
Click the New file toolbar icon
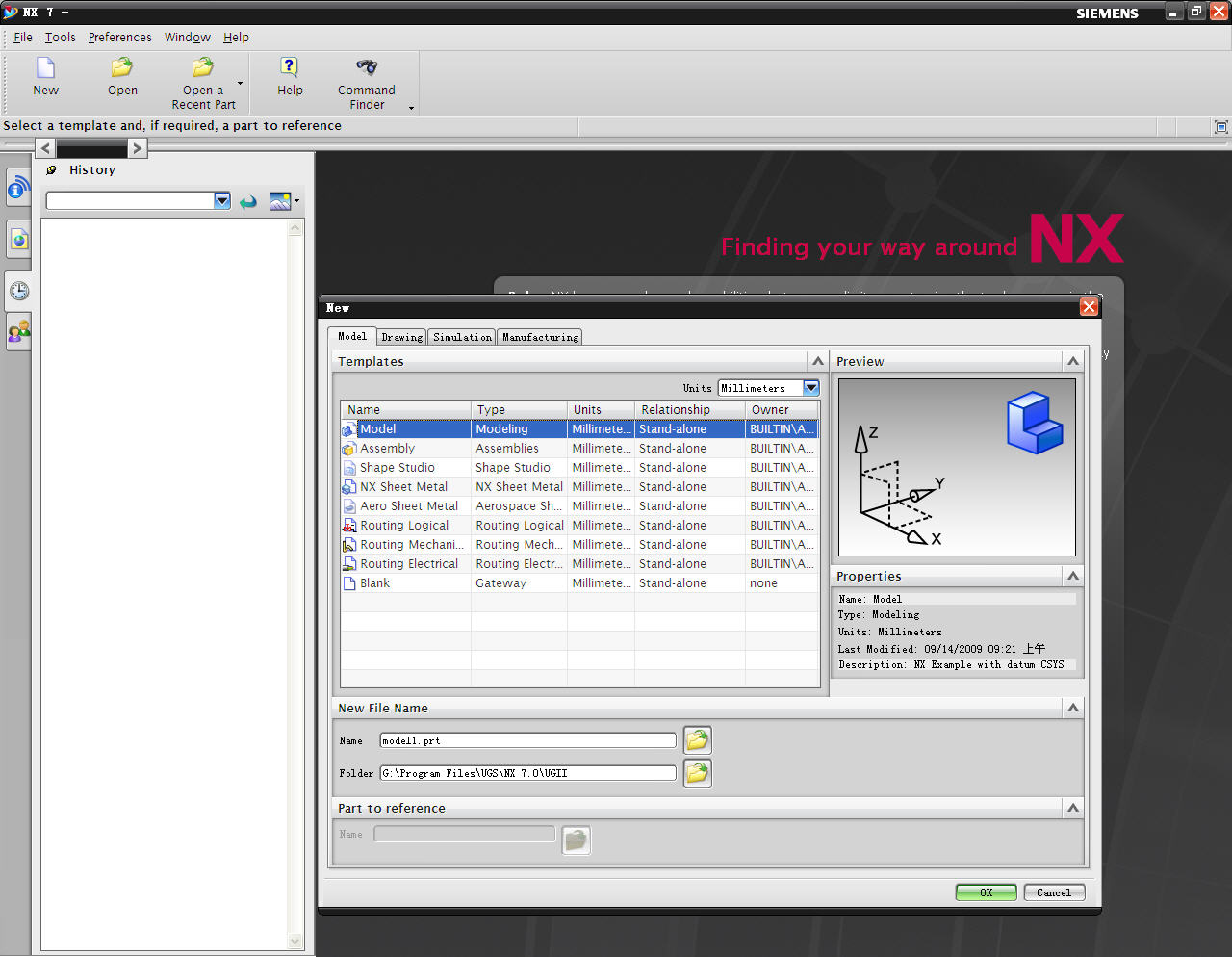point(45,68)
